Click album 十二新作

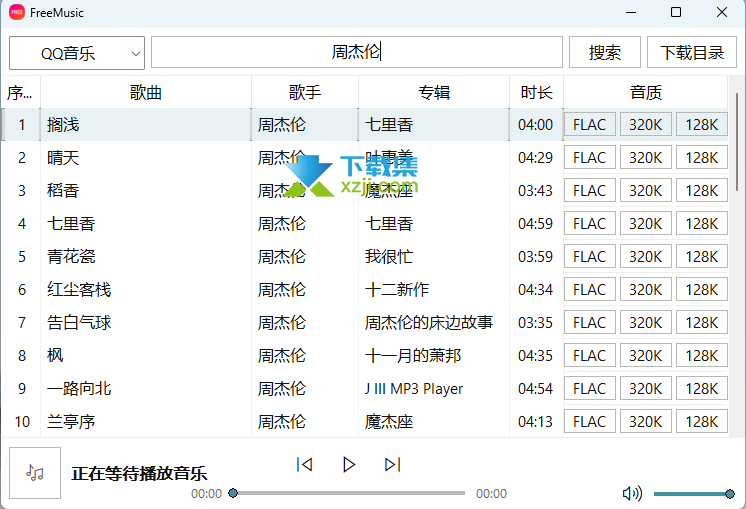(x=397, y=289)
